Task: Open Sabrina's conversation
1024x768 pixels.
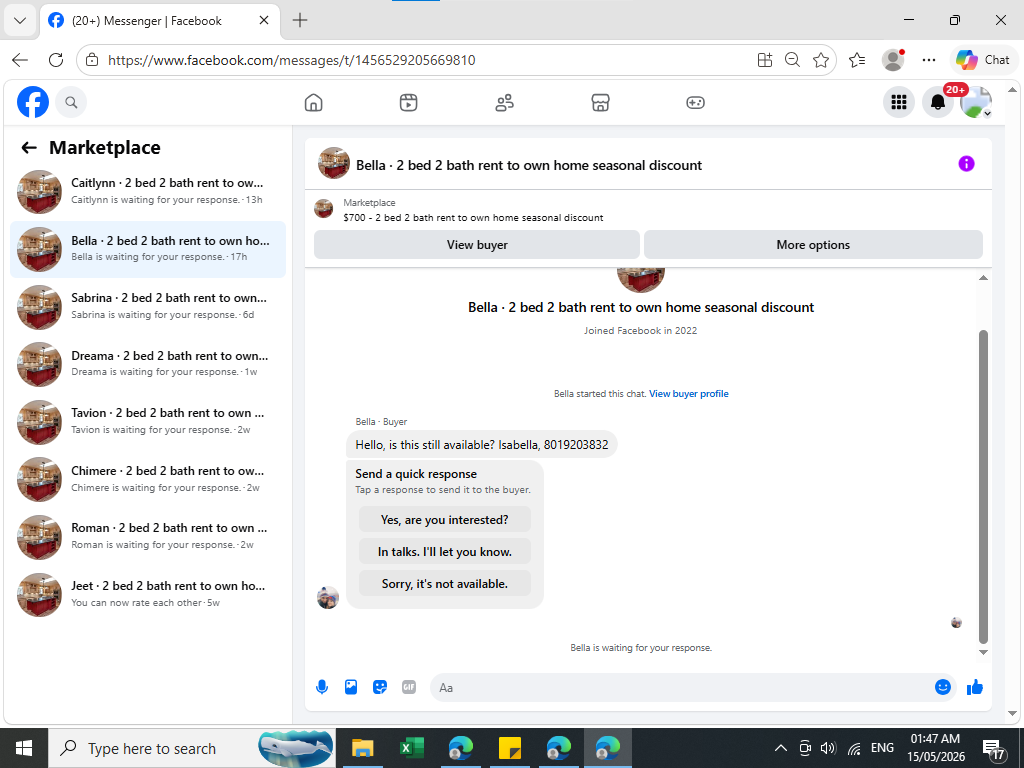Action: [148, 307]
